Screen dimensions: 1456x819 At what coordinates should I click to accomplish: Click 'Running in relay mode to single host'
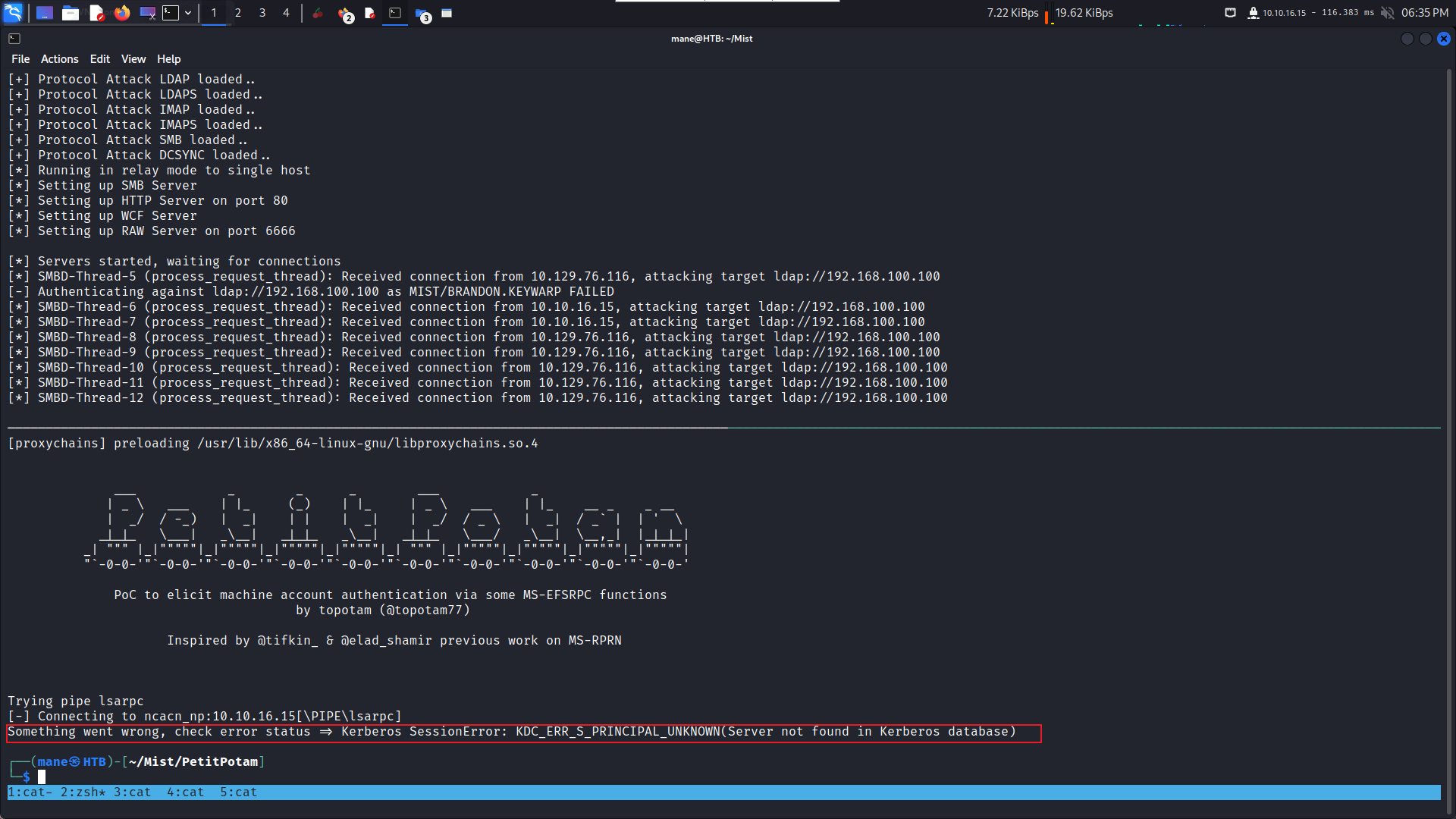pos(159,171)
